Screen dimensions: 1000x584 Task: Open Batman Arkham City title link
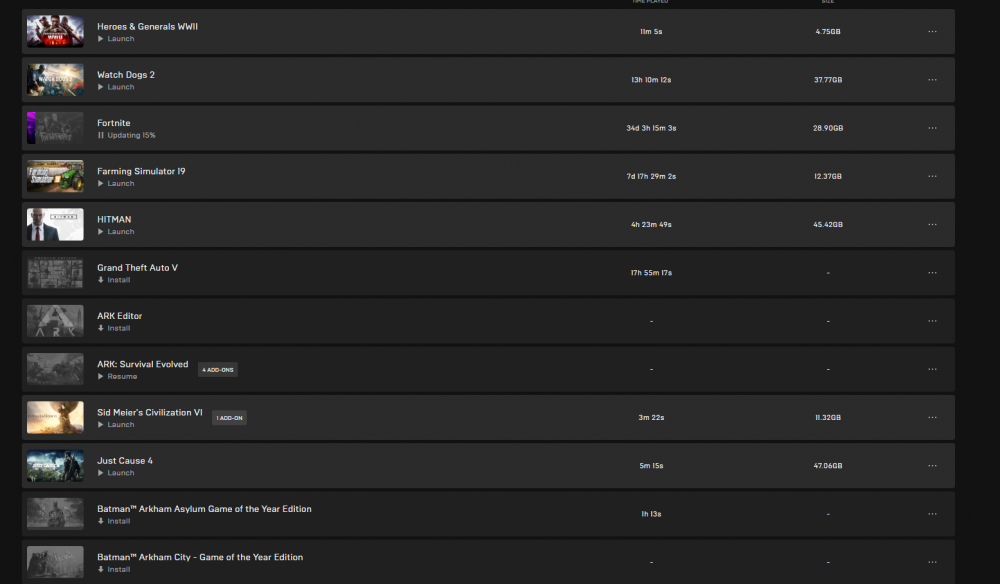pyautogui.click(x=200, y=557)
